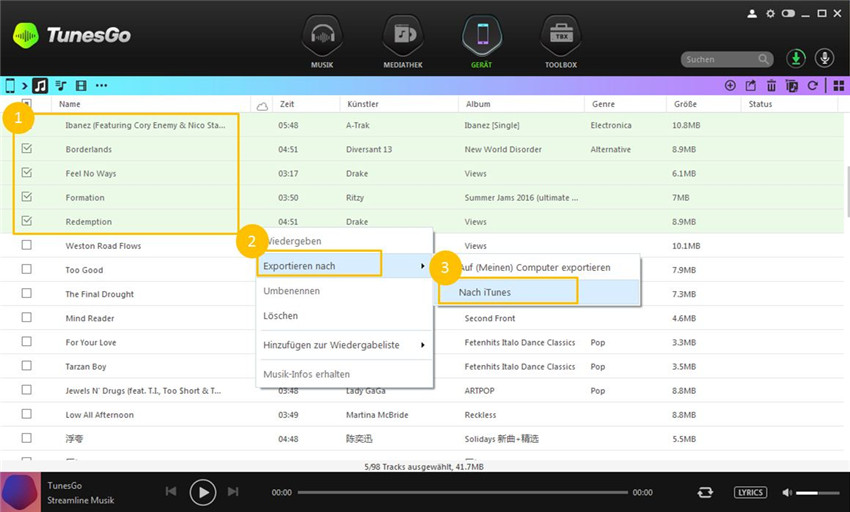The width and height of the screenshot is (850, 512).
Task: Select the music note category icon
Action: [x=40, y=85]
